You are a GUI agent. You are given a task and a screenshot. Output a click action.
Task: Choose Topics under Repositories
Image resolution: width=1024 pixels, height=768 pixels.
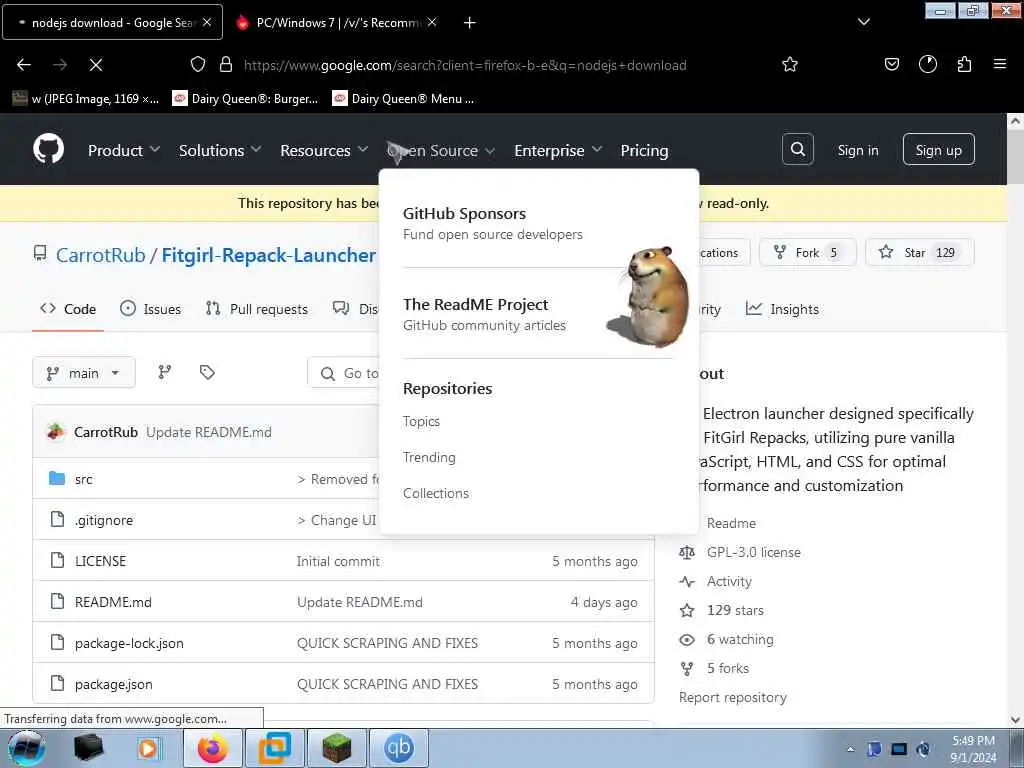[421, 421]
